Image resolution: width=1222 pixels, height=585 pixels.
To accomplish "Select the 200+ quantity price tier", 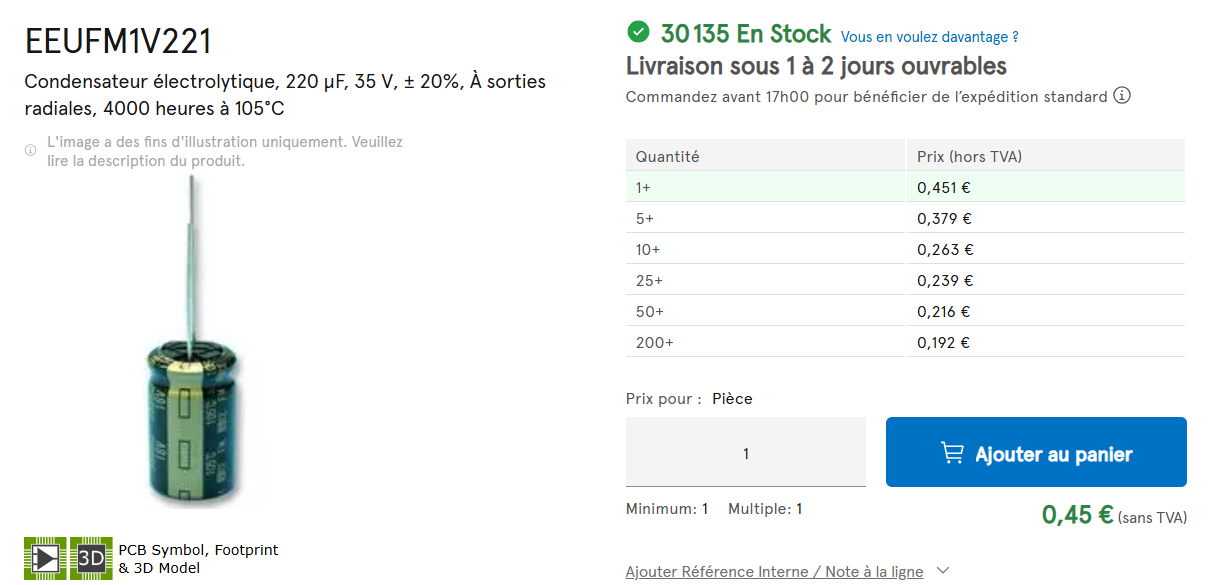I will click(905, 342).
